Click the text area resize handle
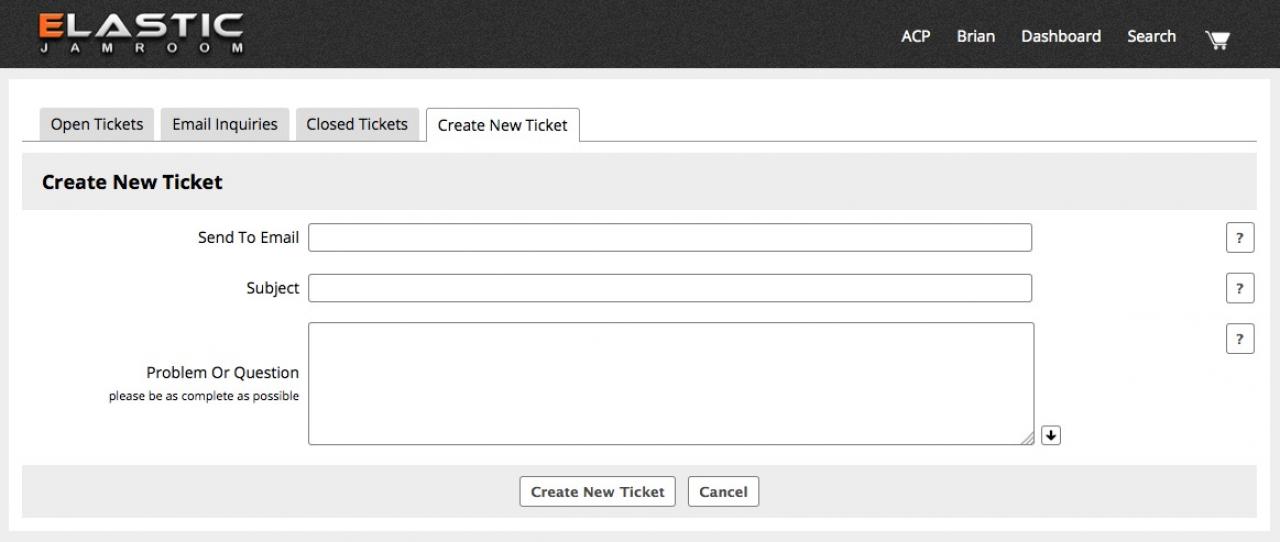 click(1027, 438)
